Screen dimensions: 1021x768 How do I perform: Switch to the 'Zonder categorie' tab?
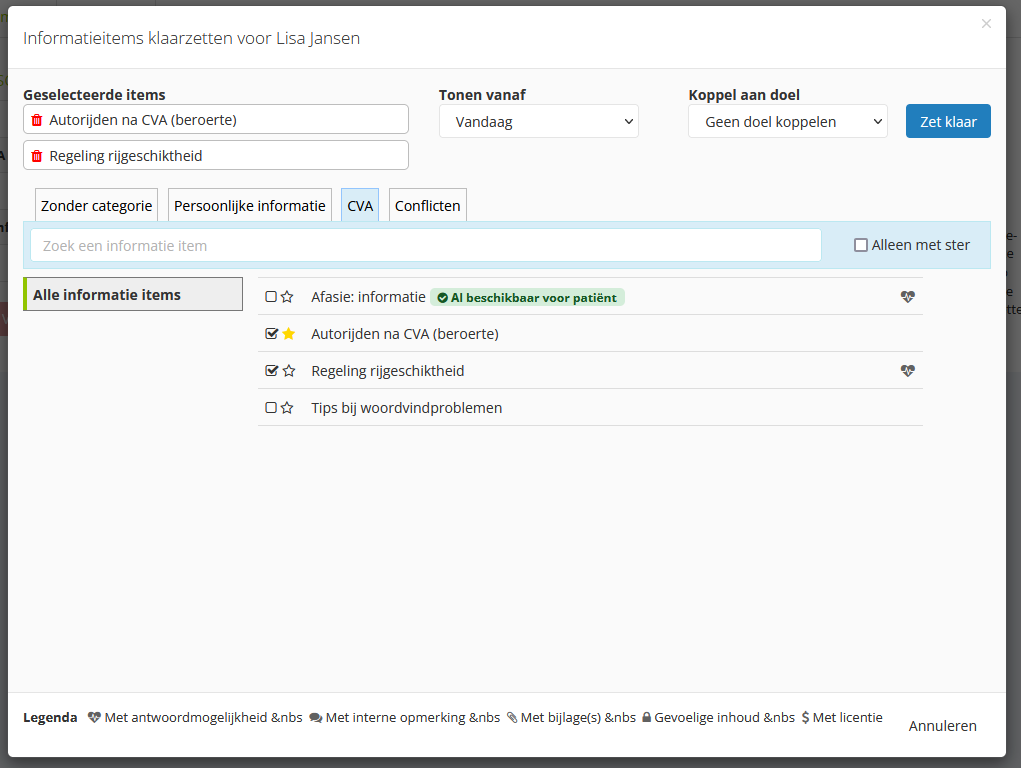(x=96, y=206)
